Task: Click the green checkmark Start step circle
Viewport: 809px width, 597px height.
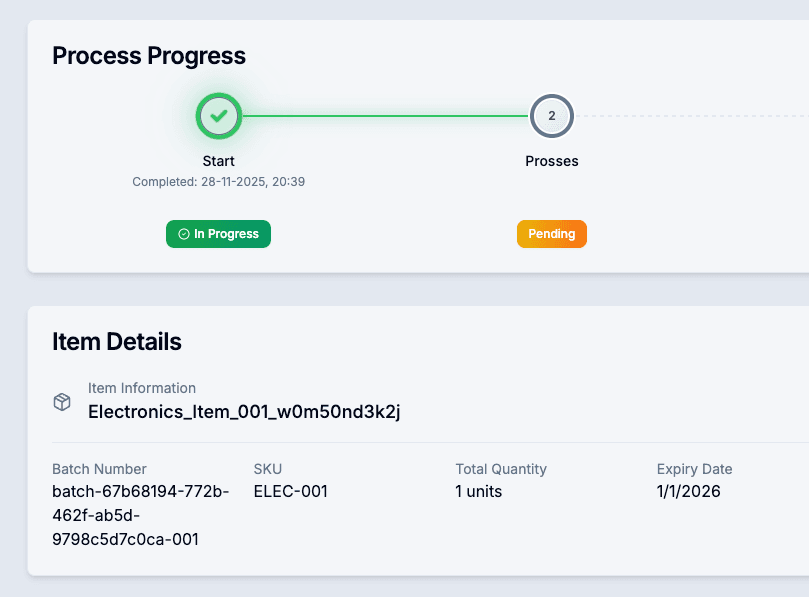Action: [x=219, y=116]
